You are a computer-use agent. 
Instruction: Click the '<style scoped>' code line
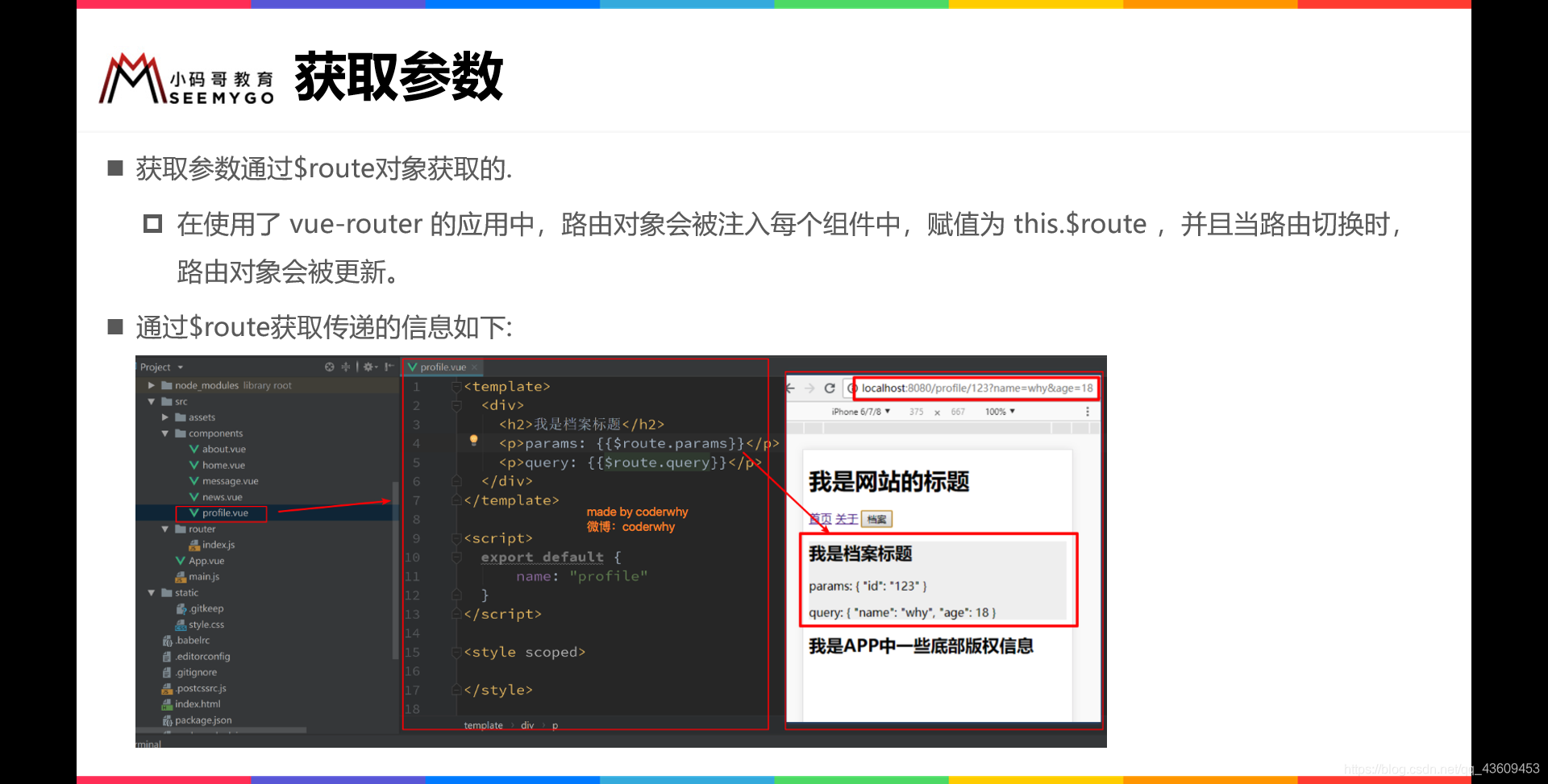click(x=525, y=653)
